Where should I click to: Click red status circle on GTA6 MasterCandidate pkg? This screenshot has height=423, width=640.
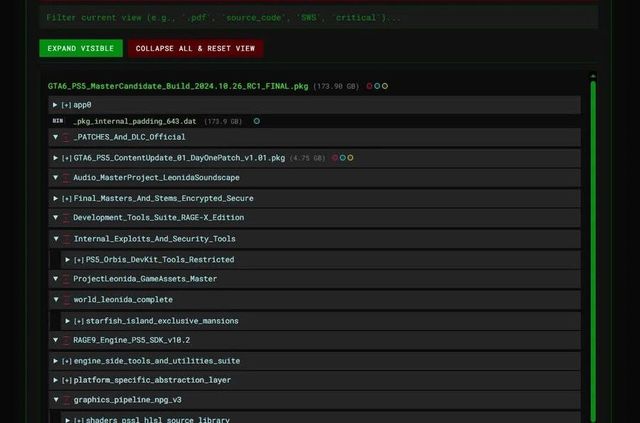coord(369,86)
